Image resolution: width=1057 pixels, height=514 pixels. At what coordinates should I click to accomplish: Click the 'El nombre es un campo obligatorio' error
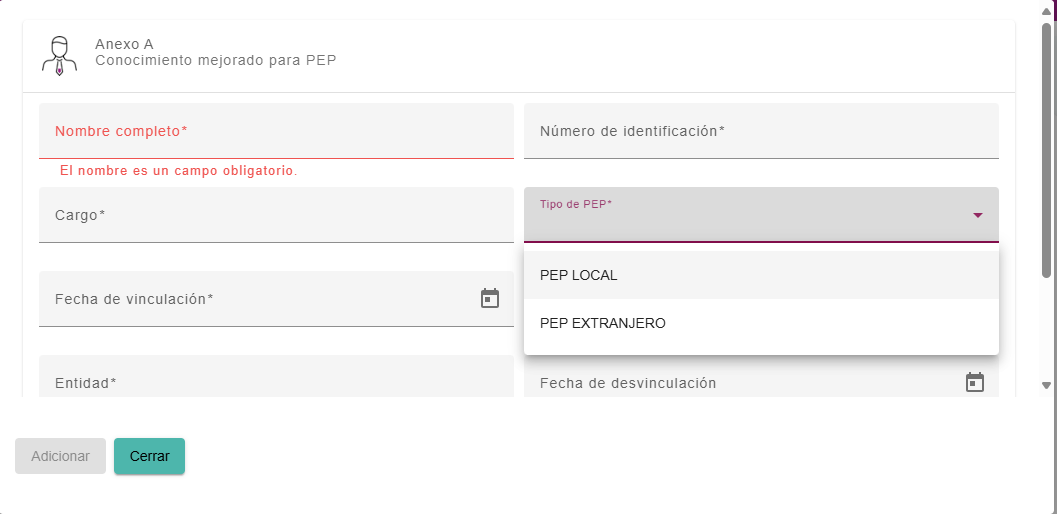click(x=179, y=171)
